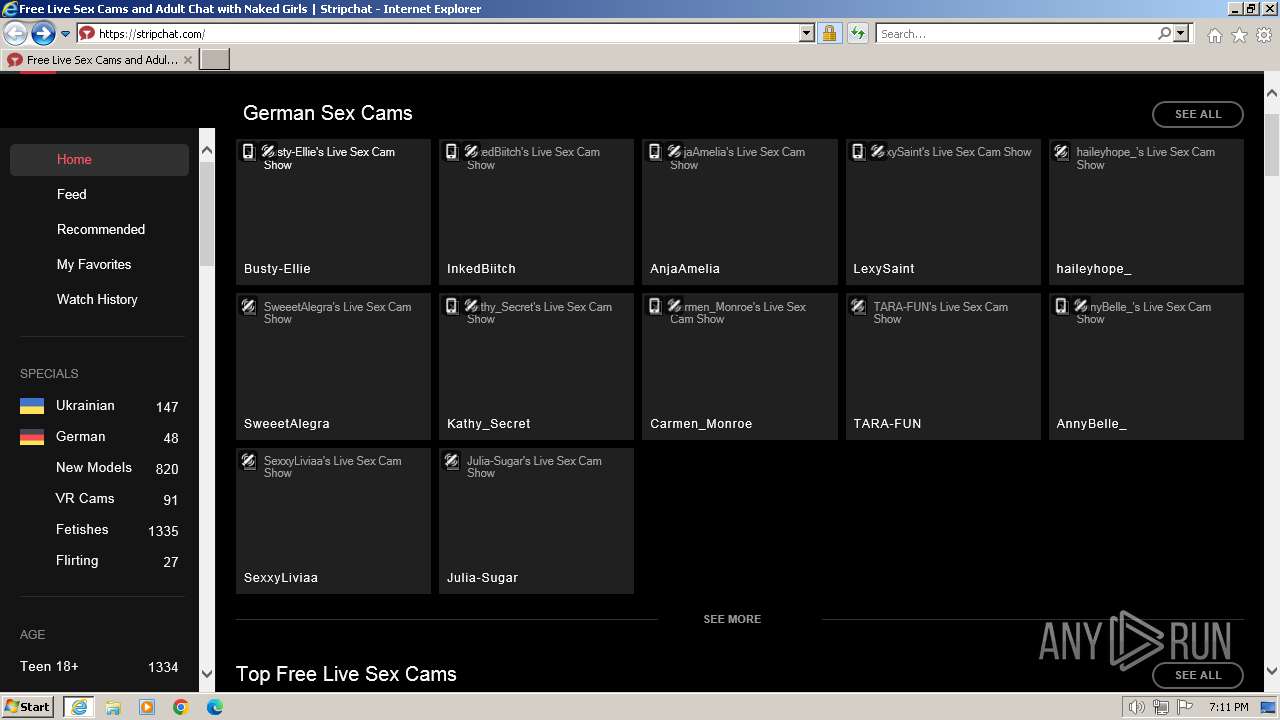Open the Windows Start button
The height and width of the screenshot is (720, 1280).
27,707
